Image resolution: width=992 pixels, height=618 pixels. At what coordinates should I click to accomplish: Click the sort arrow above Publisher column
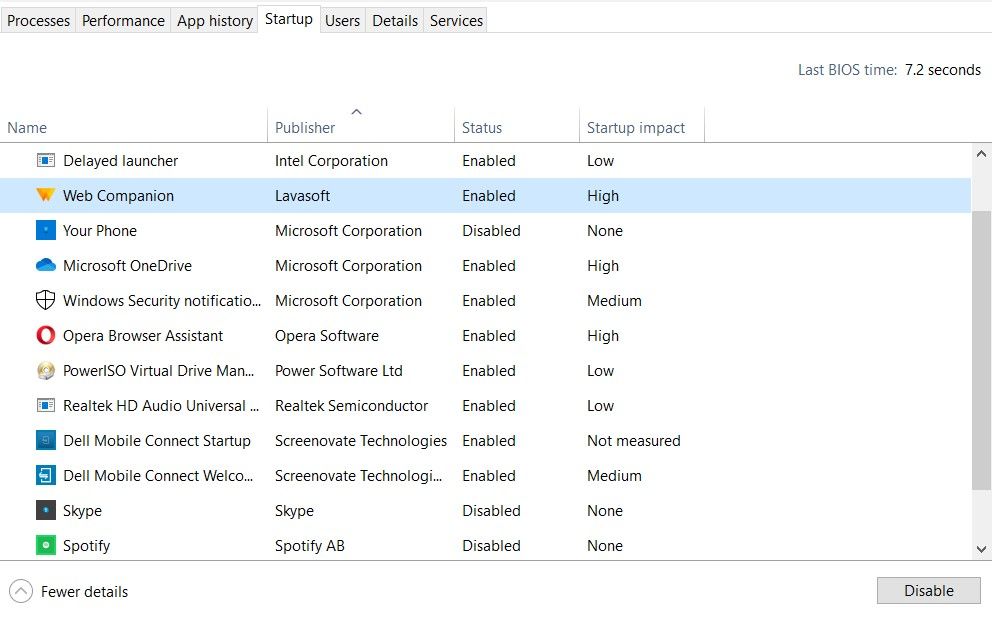tap(356, 112)
